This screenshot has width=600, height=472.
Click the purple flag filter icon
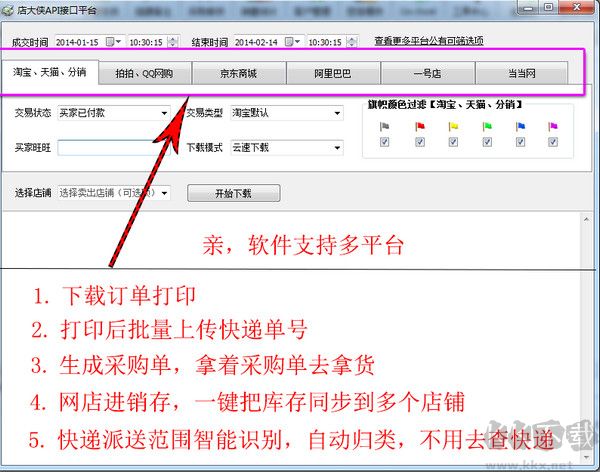coord(553,126)
